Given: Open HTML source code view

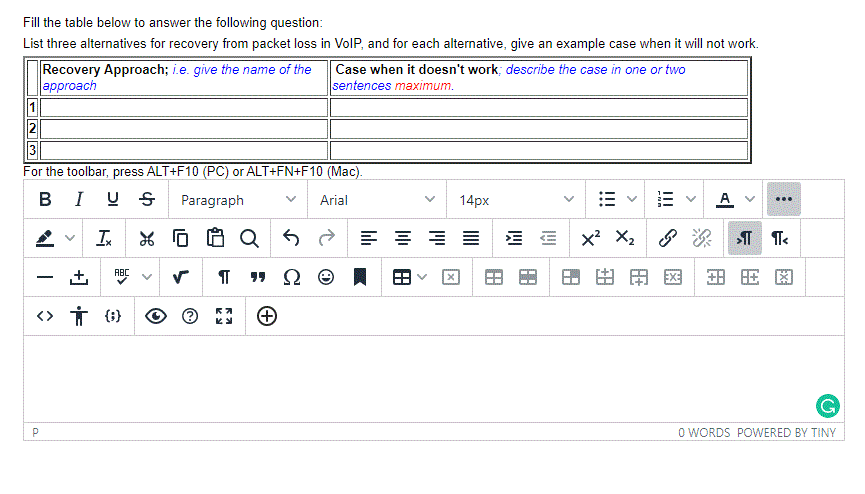Looking at the screenshot, I should pos(45,316).
